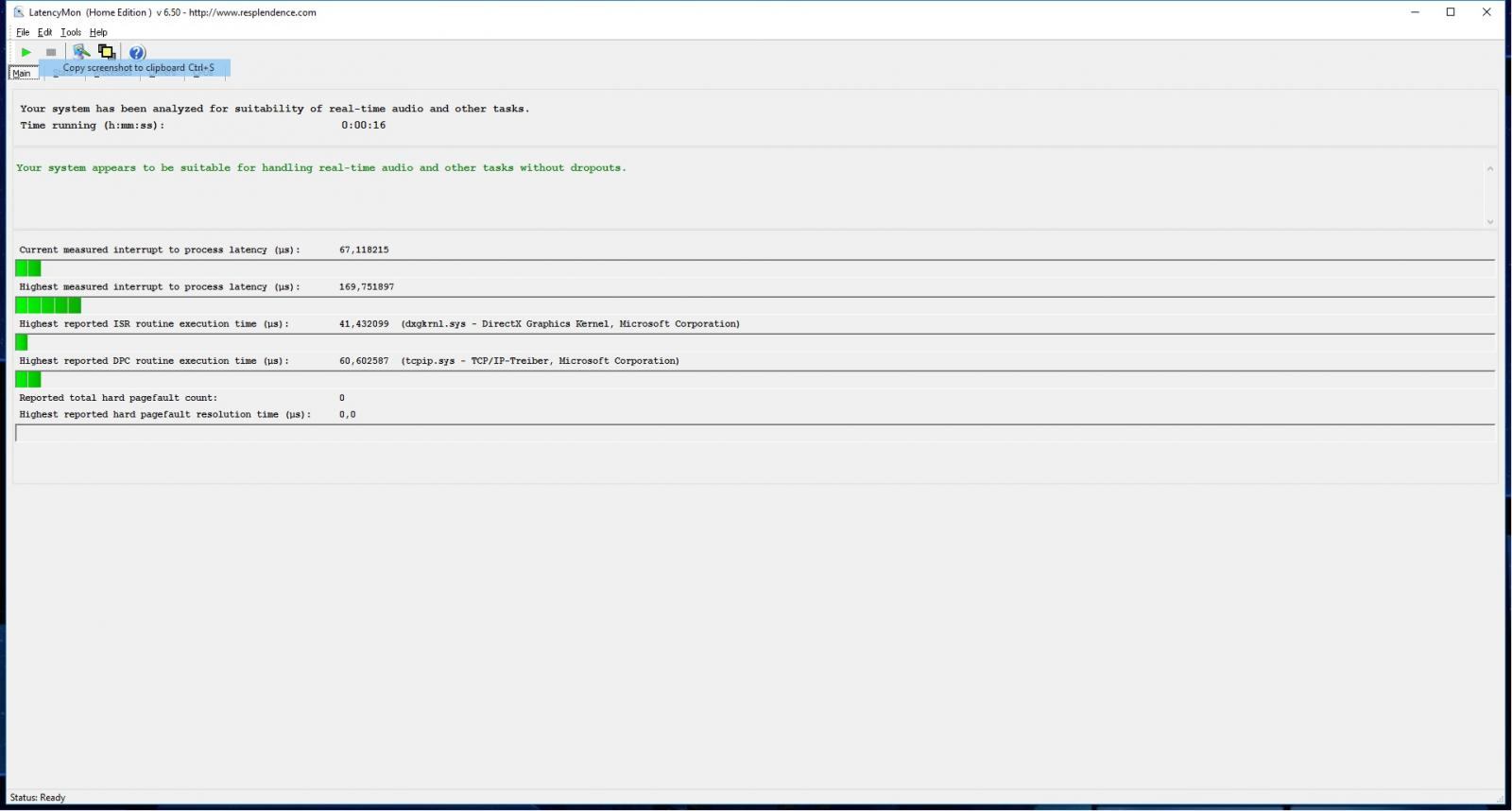Maximize the LatencyMon window
Viewport: 1512px width, 811px height.
(x=1451, y=12)
